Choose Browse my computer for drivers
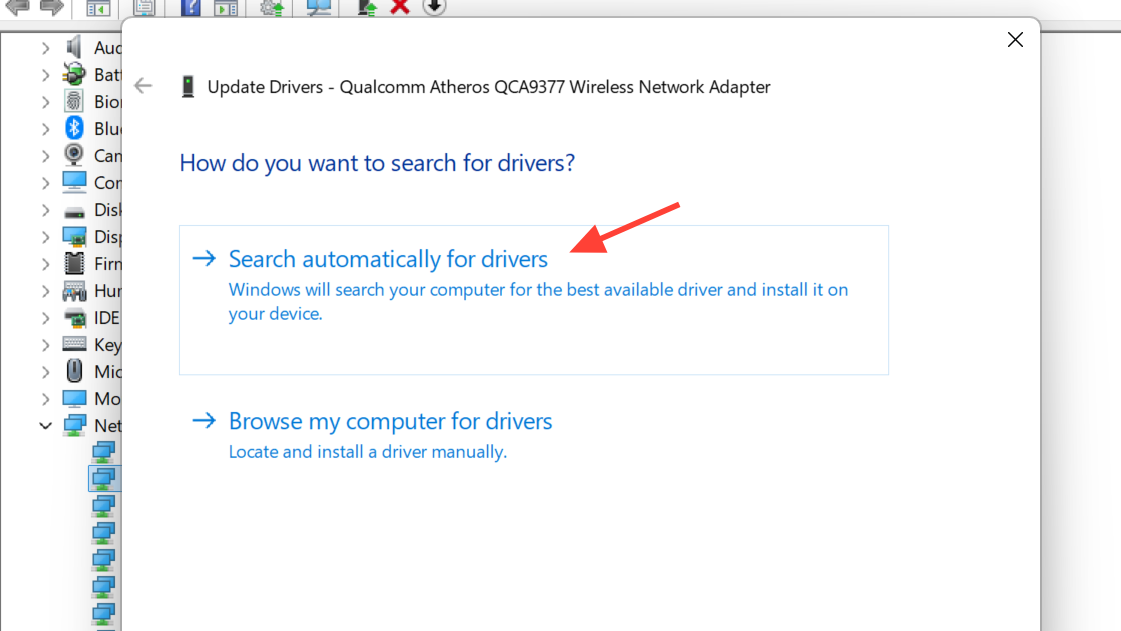The image size is (1121, 631). pyautogui.click(x=390, y=421)
